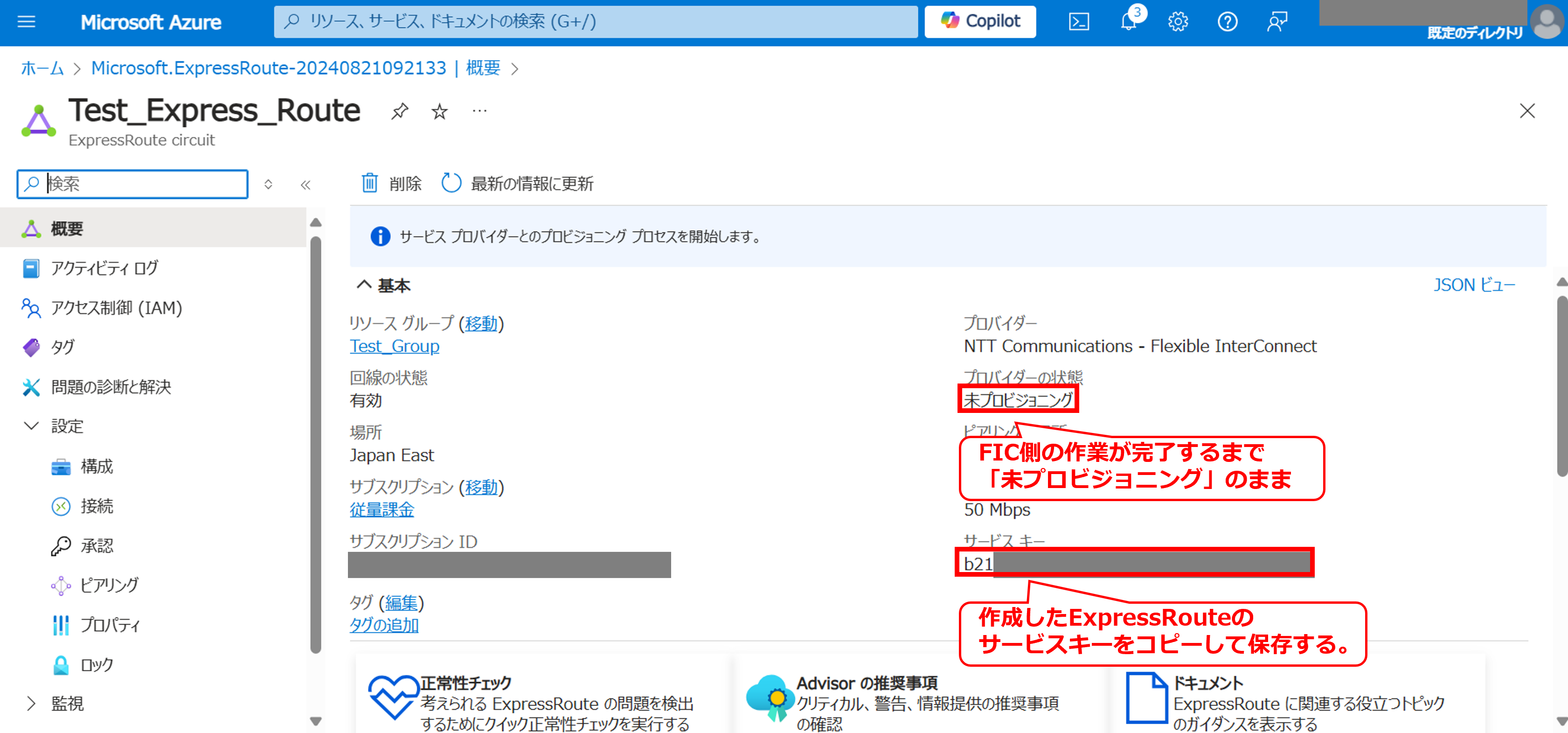Open the JSON ビュー link
Screen dimensions: 1568x733
[1474, 284]
